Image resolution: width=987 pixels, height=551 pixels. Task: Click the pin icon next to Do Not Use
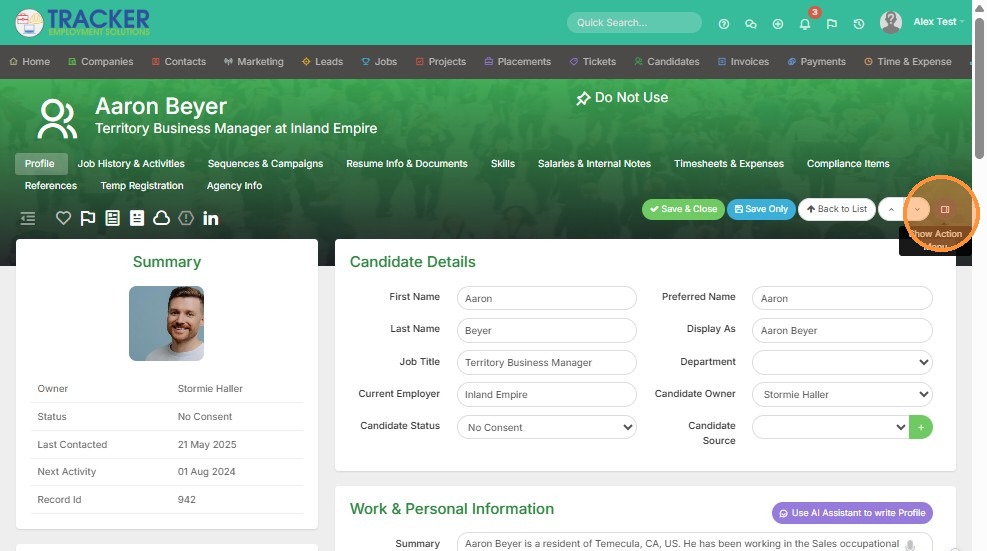coord(583,98)
